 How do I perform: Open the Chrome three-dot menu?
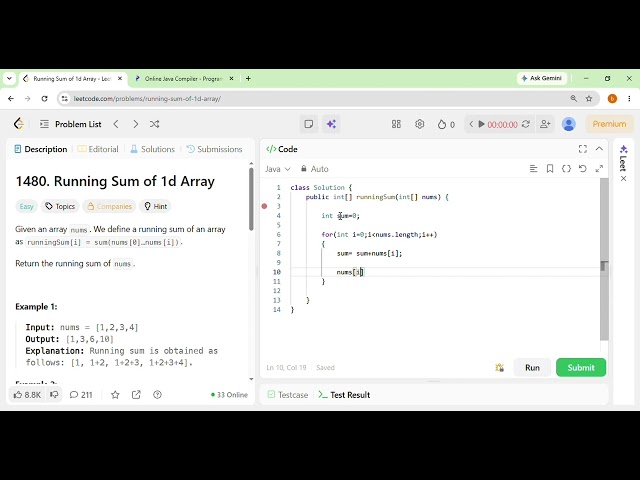629,99
